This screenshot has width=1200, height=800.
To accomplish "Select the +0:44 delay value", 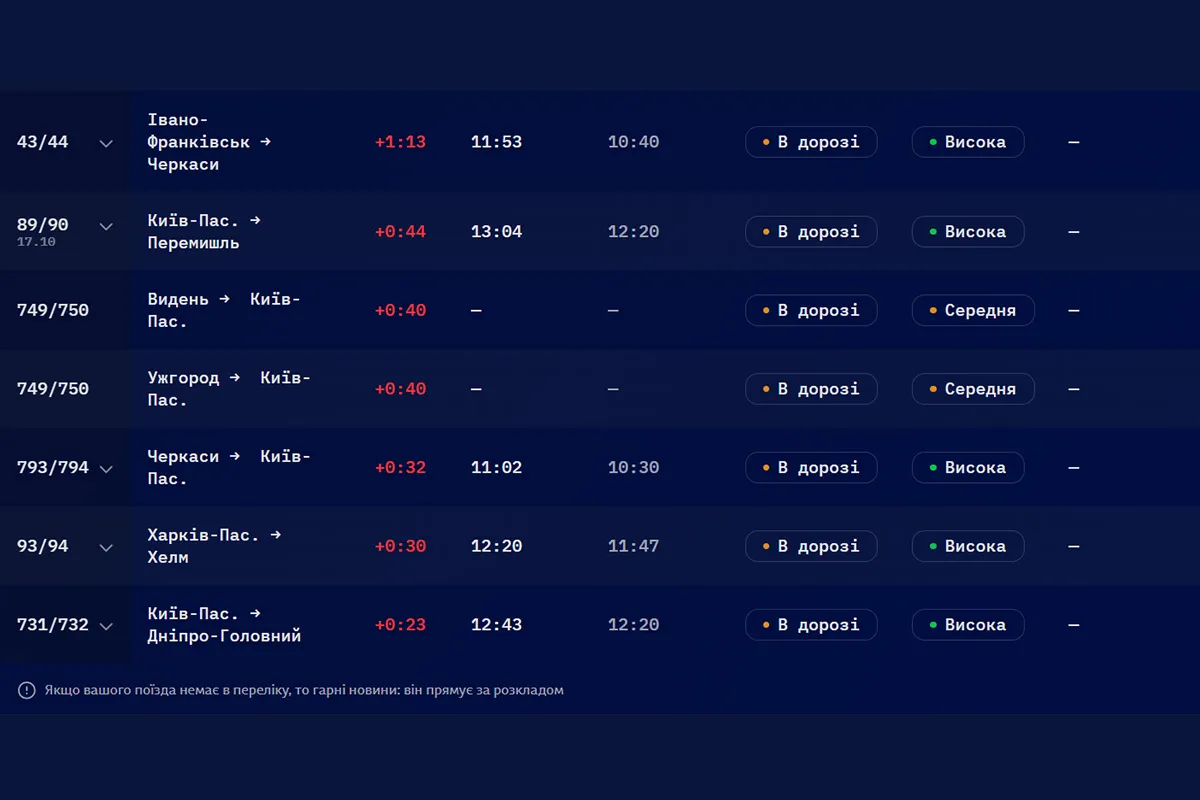I will point(400,232).
